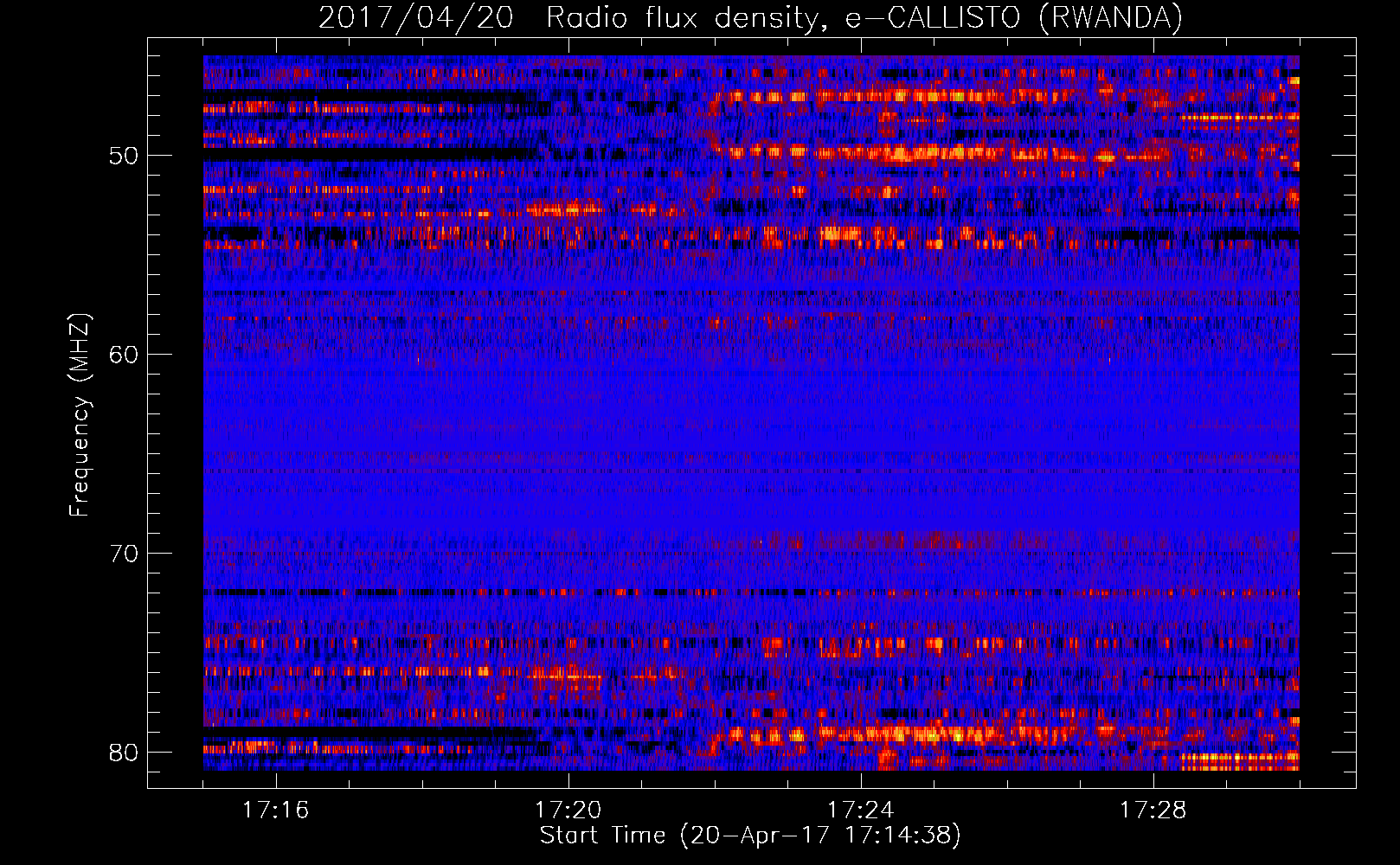Click the 70 frequency tick label

(x=124, y=554)
